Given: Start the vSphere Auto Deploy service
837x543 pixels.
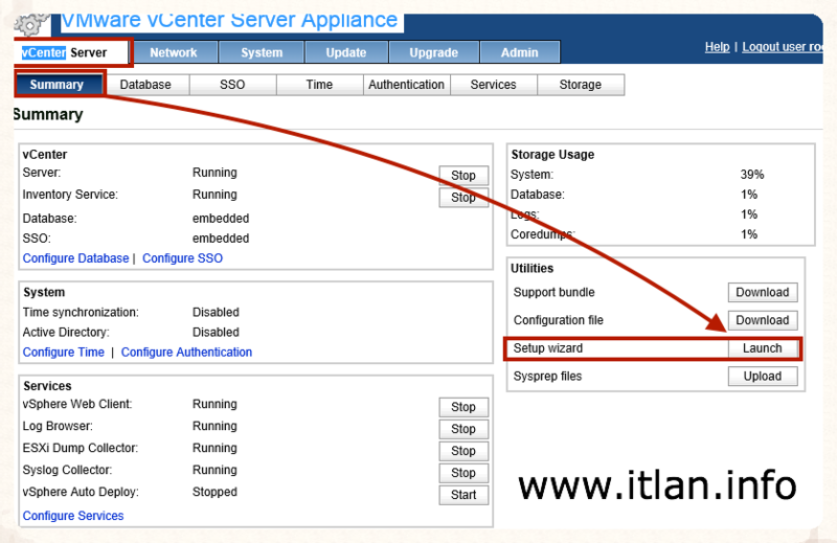Looking at the screenshot, I should click(463, 495).
